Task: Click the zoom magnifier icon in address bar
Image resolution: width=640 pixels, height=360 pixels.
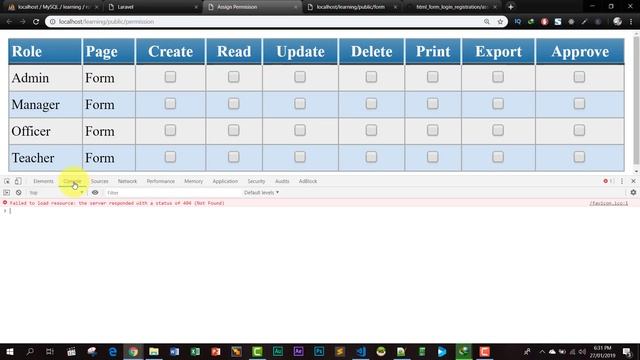Action: pyautogui.click(x=487, y=22)
